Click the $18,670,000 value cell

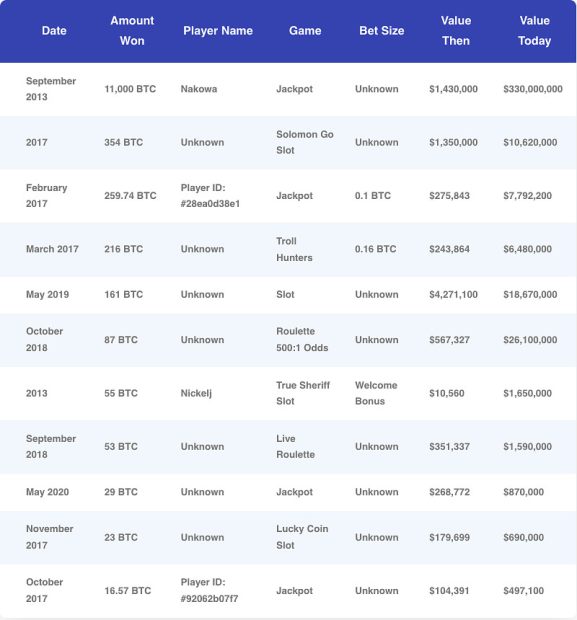pyautogui.click(x=530, y=295)
